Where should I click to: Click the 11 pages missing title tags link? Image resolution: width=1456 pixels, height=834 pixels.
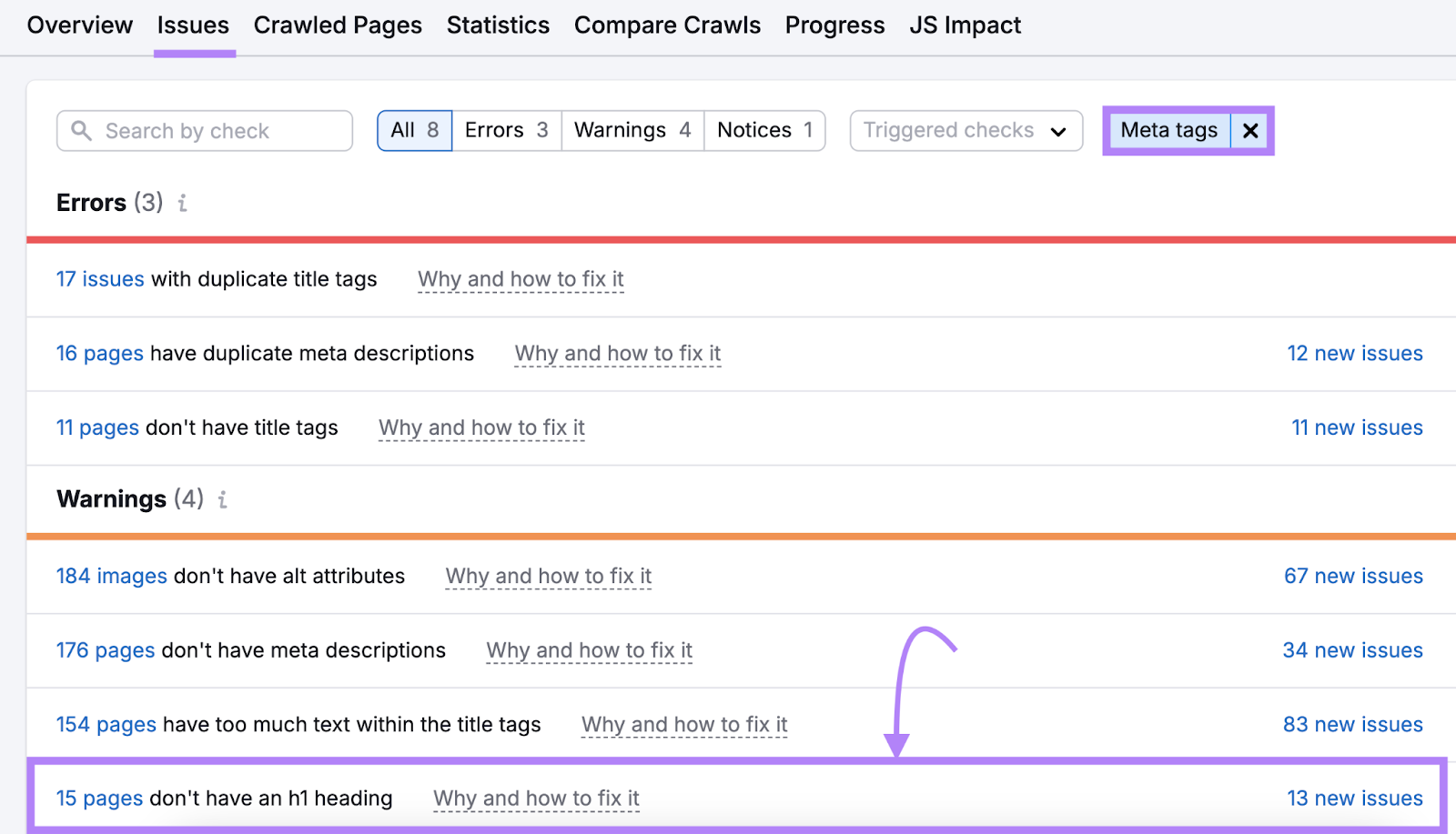point(96,427)
